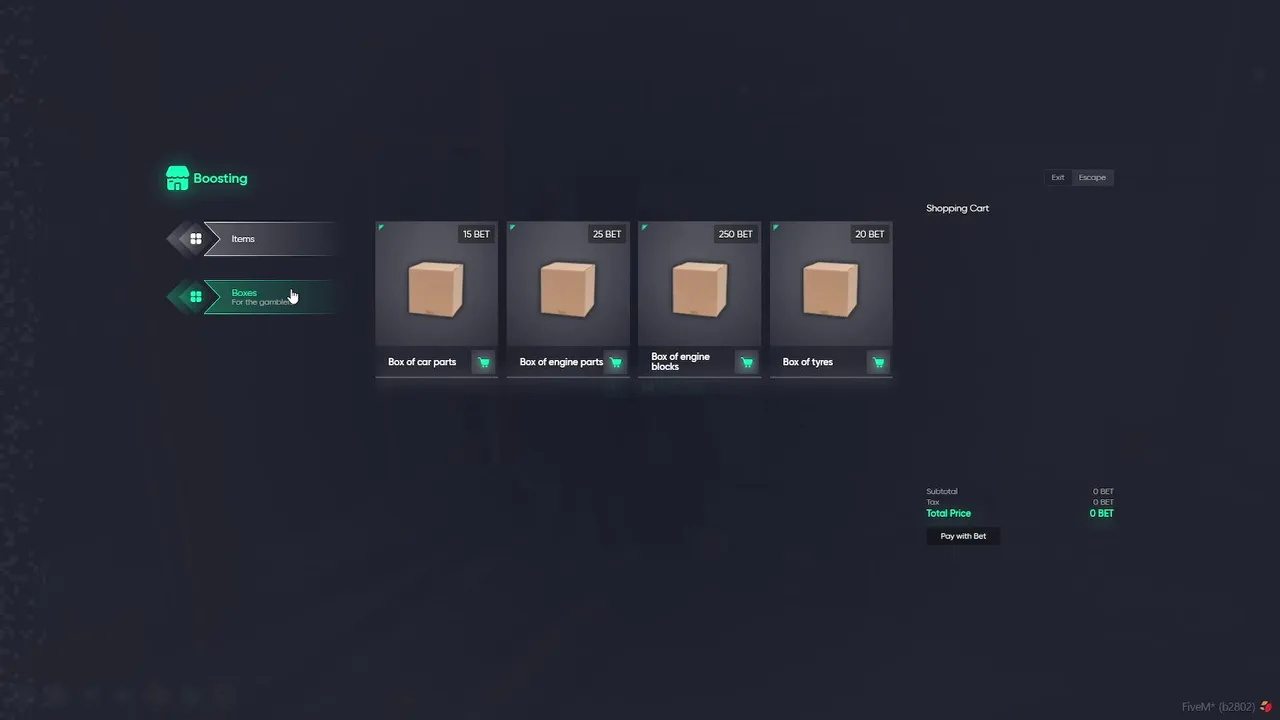Click the Box of car parts label
This screenshot has width=1280, height=720.
pos(422,362)
